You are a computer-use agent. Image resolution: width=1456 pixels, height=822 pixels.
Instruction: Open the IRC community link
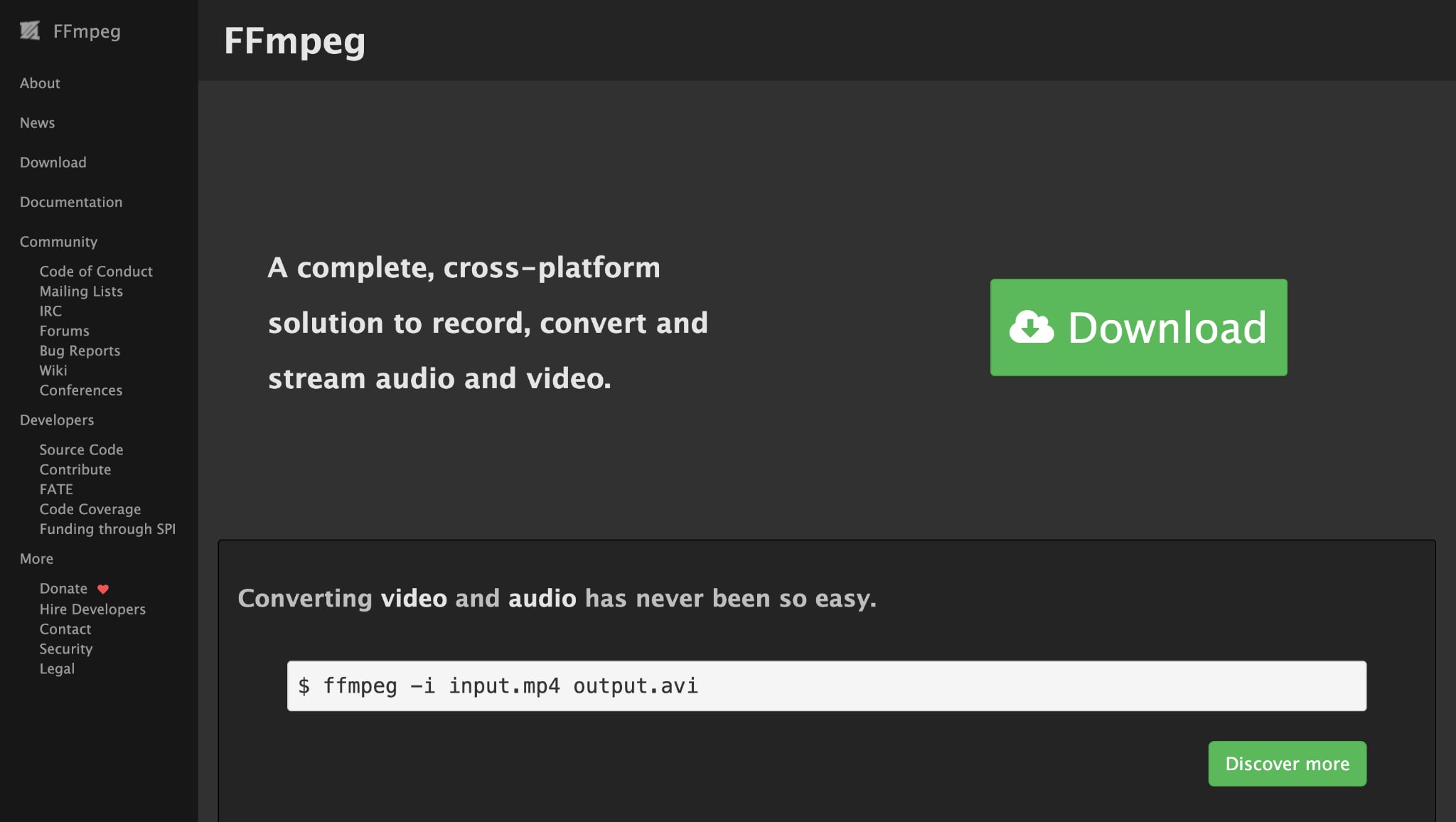click(x=50, y=311)
